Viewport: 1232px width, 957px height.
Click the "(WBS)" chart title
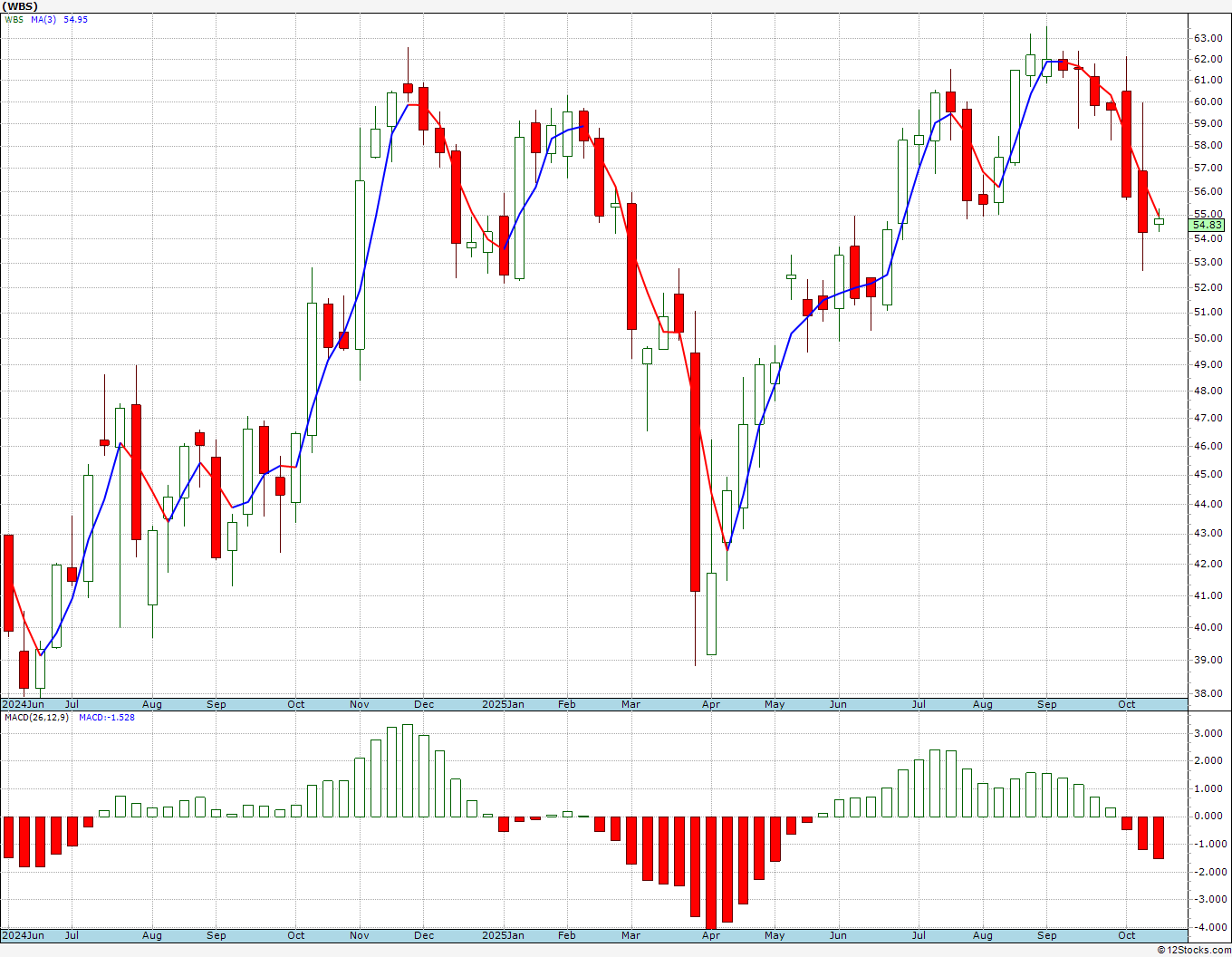click(x=19, y=6)
